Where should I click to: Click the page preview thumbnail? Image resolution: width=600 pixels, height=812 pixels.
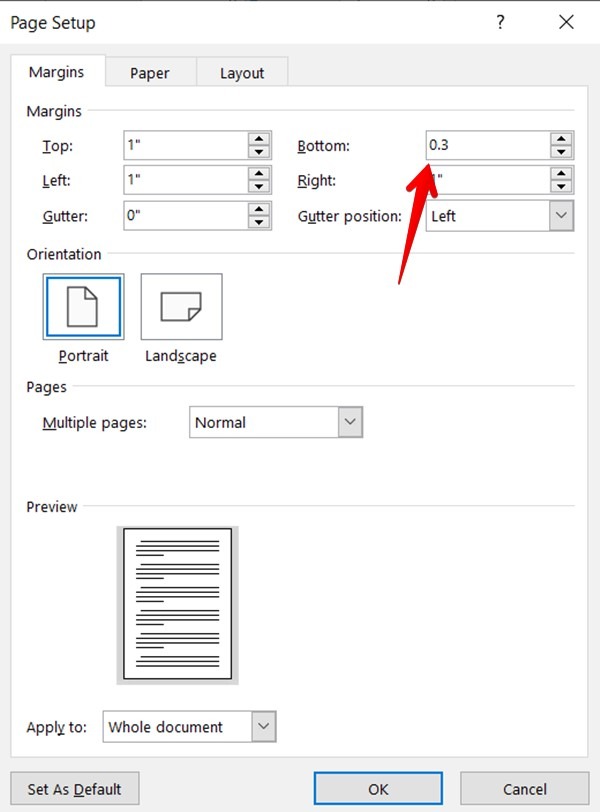tap(178, 604)
